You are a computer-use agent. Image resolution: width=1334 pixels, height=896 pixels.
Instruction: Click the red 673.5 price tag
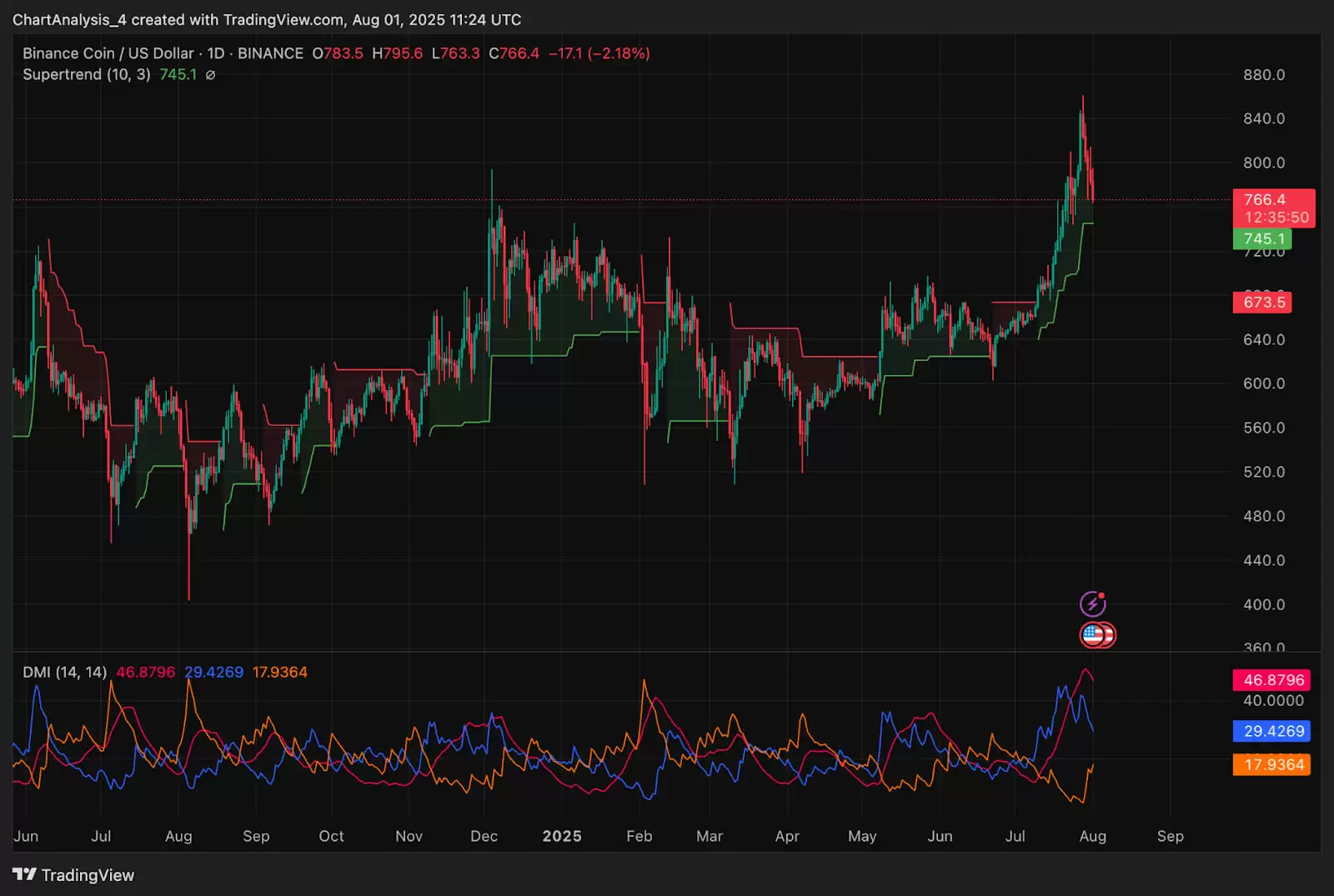(x=1262, y=302)
